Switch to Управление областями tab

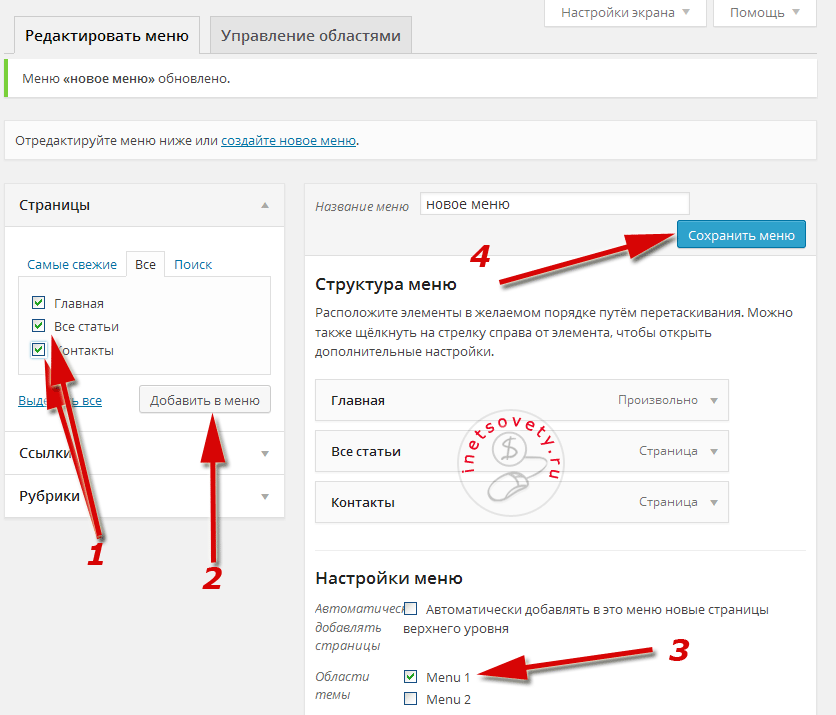click(x=311, y=36)
